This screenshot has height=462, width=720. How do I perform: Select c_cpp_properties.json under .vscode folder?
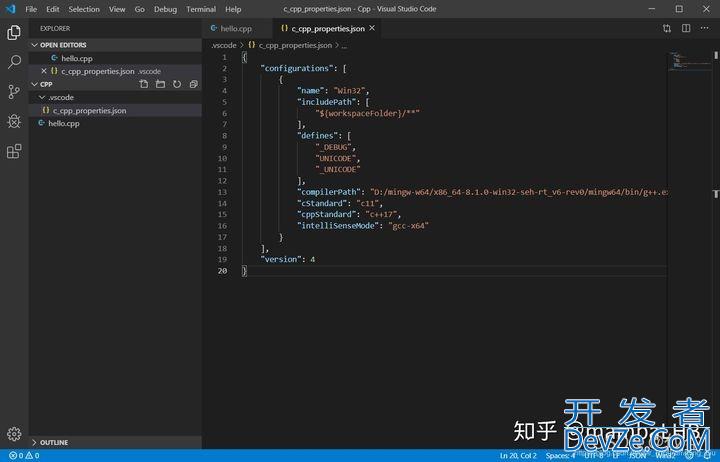coord(115,110)
